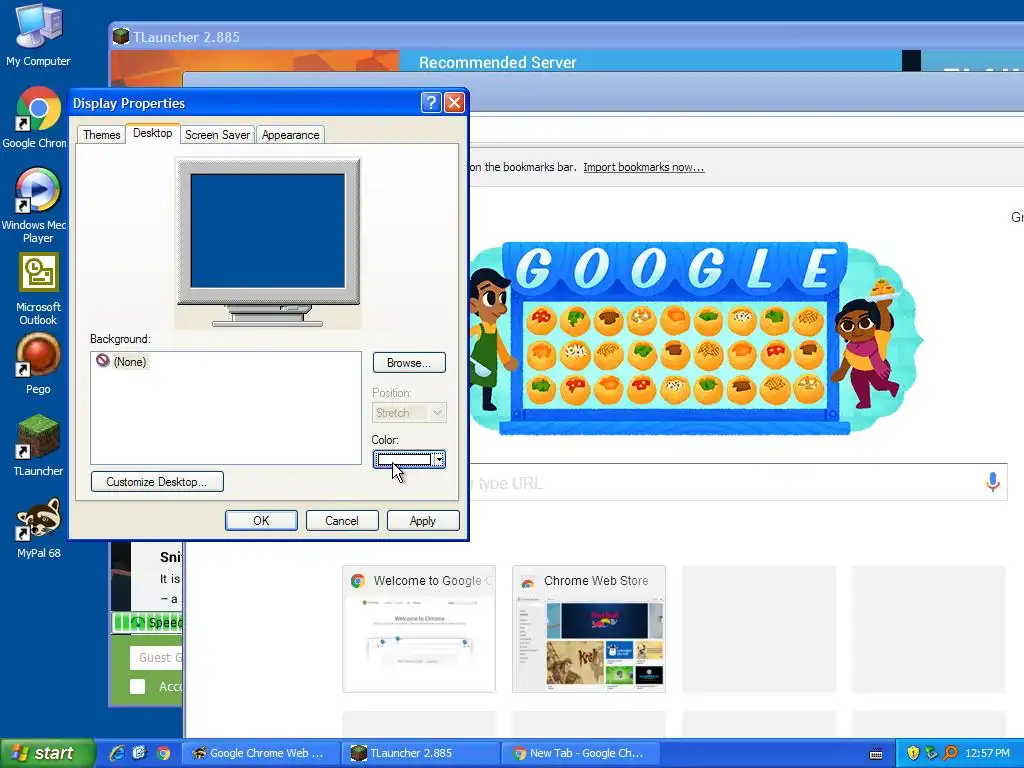Open Microsoft Outlook desktop icon
Screen dimensions: 1024x768
tap(38, 289)
